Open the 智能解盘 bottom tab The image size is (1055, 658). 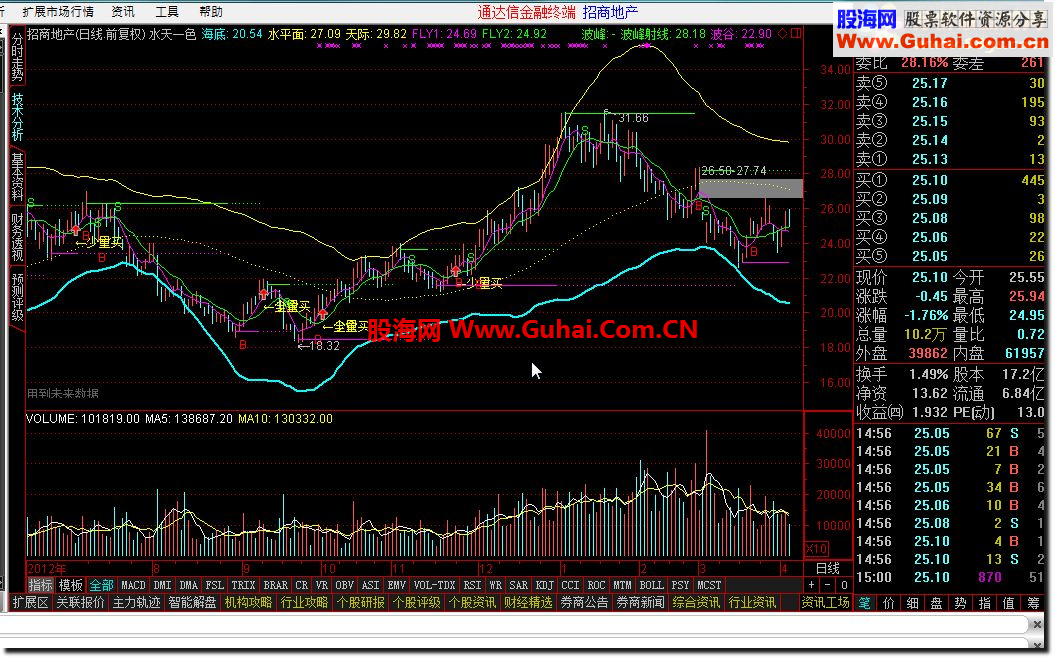pos(192,603)
